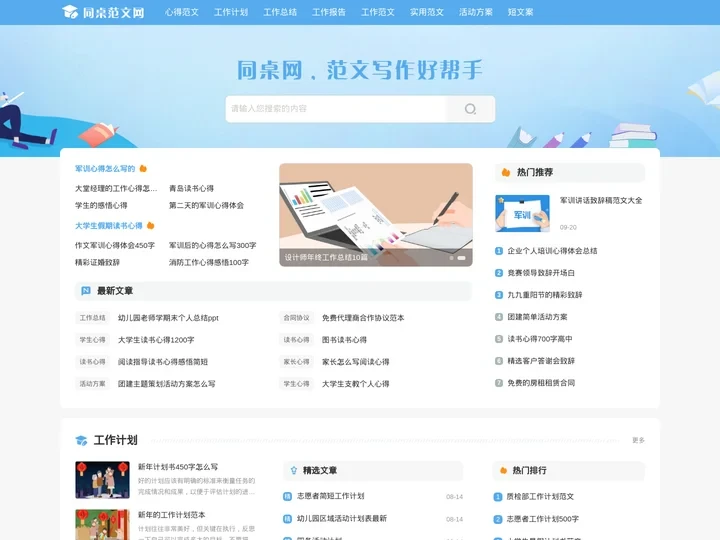Open the 实用范文 nav item
The height and width of the screenshot is (540, 720).
(427, 12)
